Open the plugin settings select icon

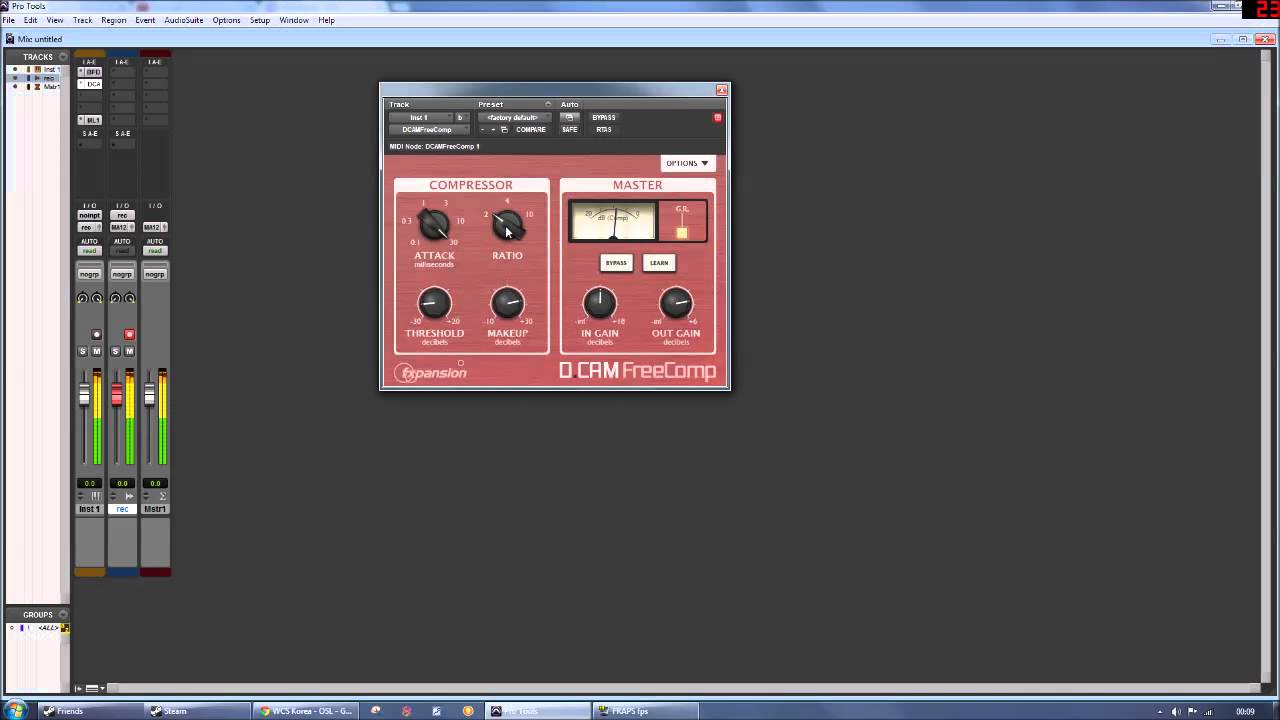(504, 130)
